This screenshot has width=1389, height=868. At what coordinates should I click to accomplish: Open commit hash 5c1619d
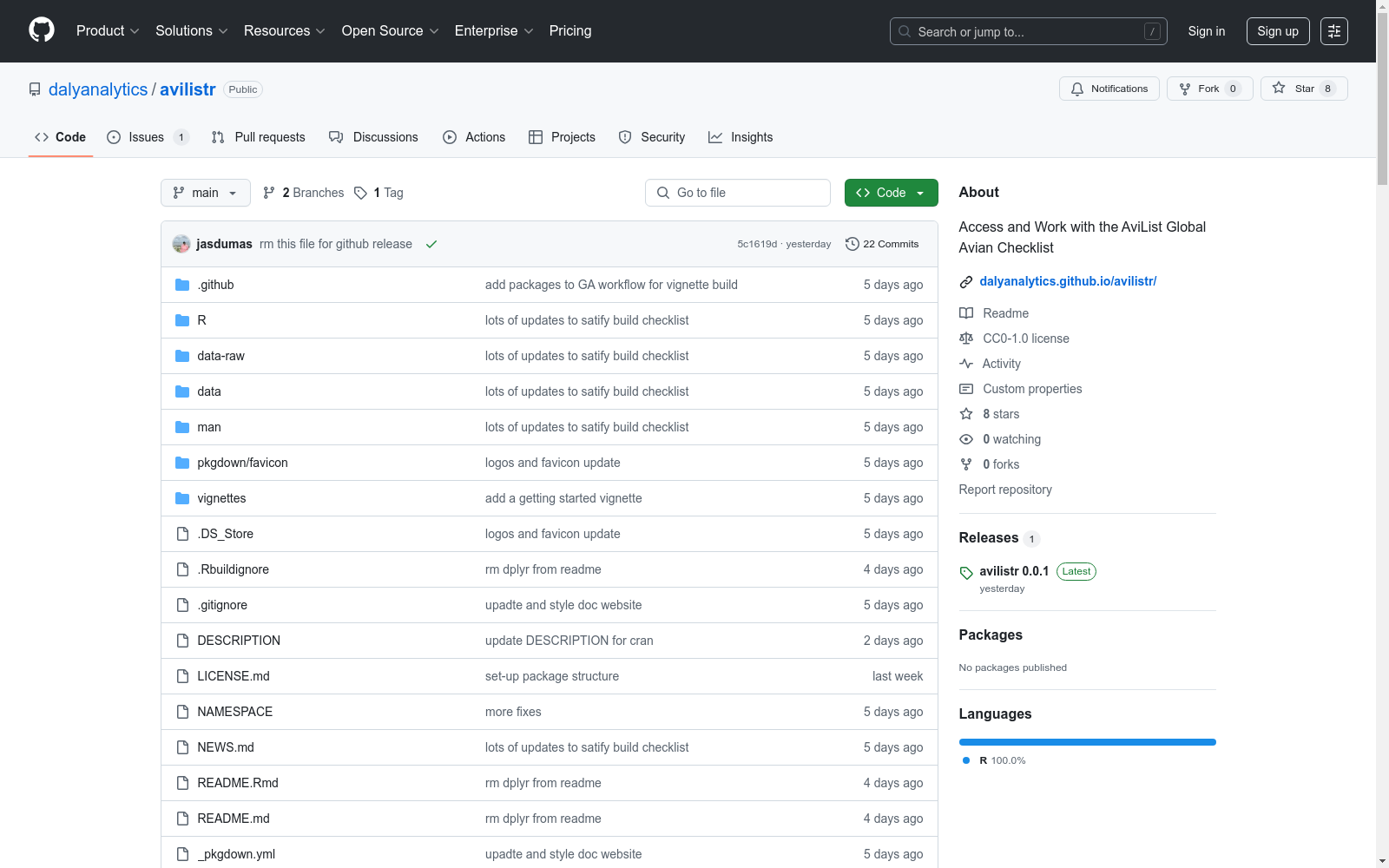point(757,244)
